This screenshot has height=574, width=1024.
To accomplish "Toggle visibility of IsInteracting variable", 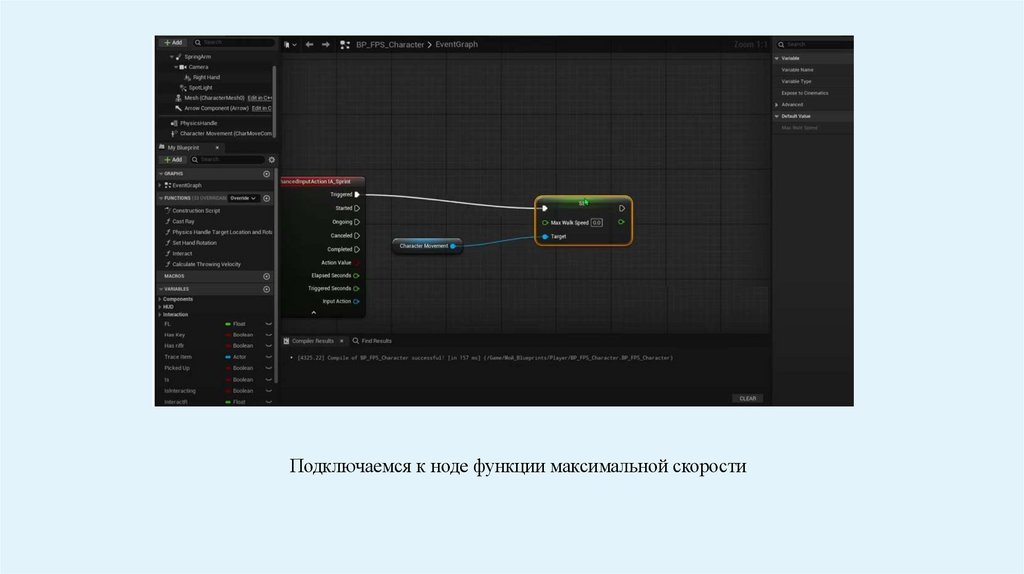I will [268, 391].
